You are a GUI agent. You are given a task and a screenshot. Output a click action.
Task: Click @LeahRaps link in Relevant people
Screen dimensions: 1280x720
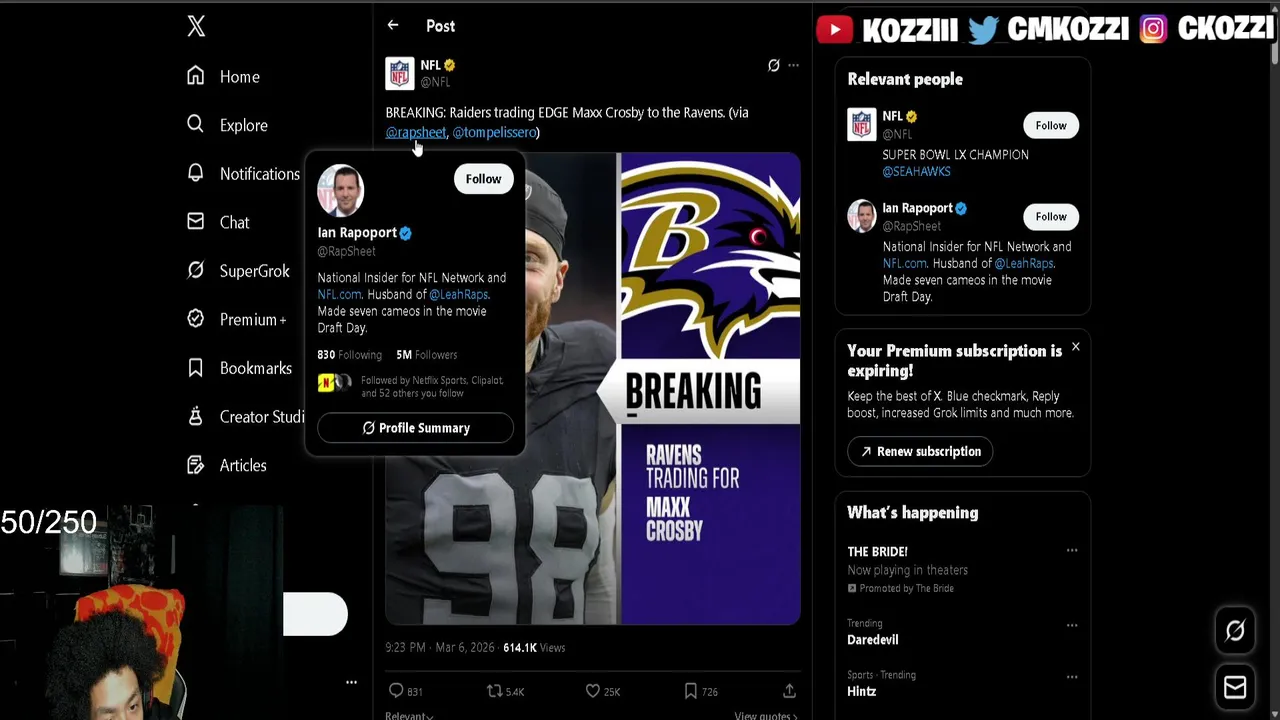pyautogui.click(x=1023, y=264)
